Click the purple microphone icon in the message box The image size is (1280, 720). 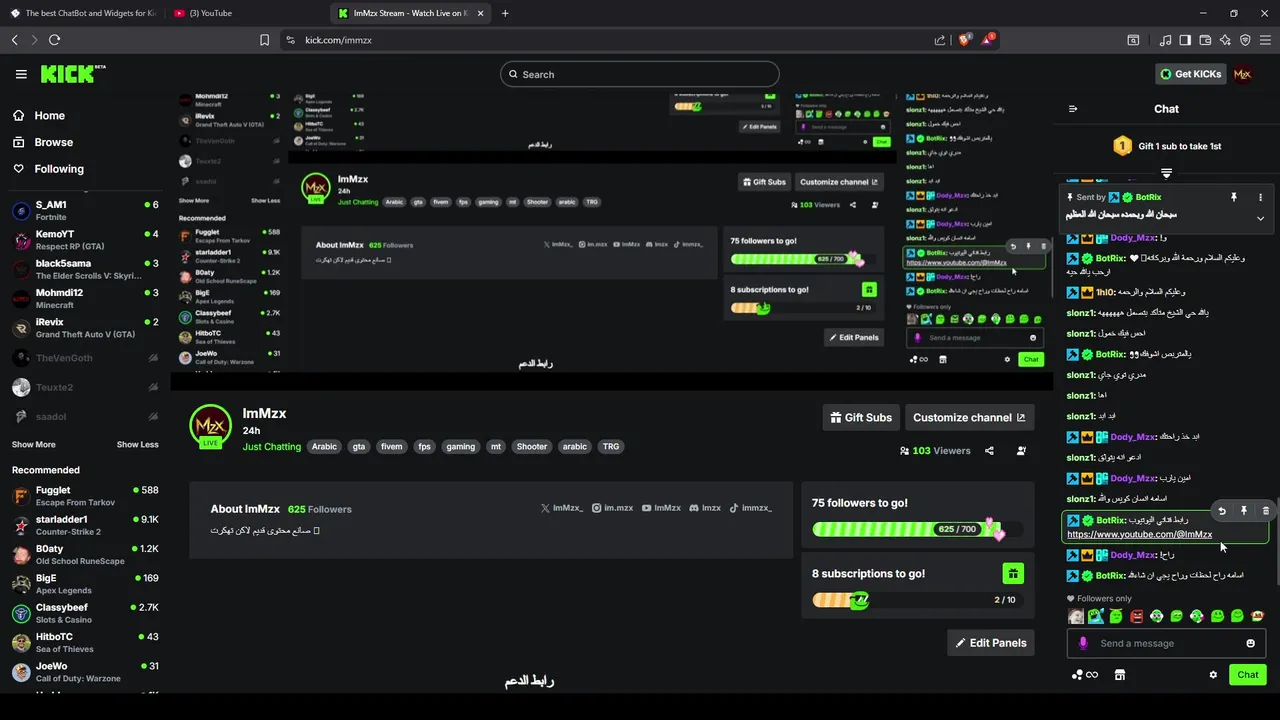click(1083, 643)
